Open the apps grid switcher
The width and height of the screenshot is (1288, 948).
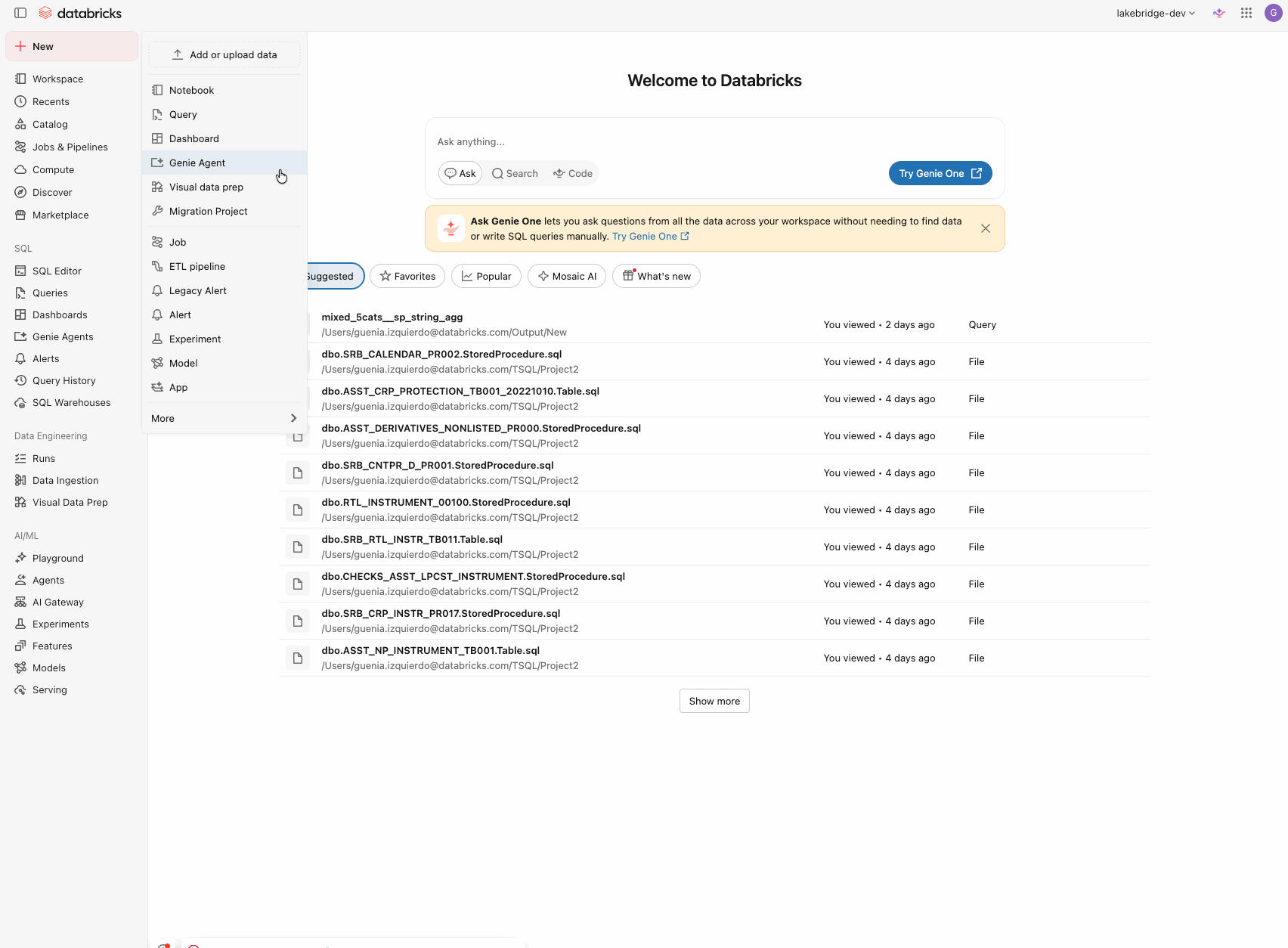pyautogui.click(x=1246, y=13)
